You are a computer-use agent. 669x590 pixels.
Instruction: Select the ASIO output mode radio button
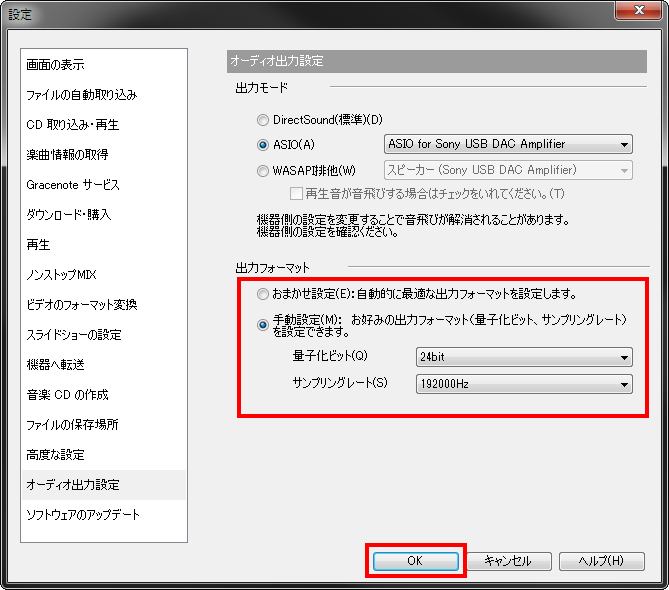point(264,145)
